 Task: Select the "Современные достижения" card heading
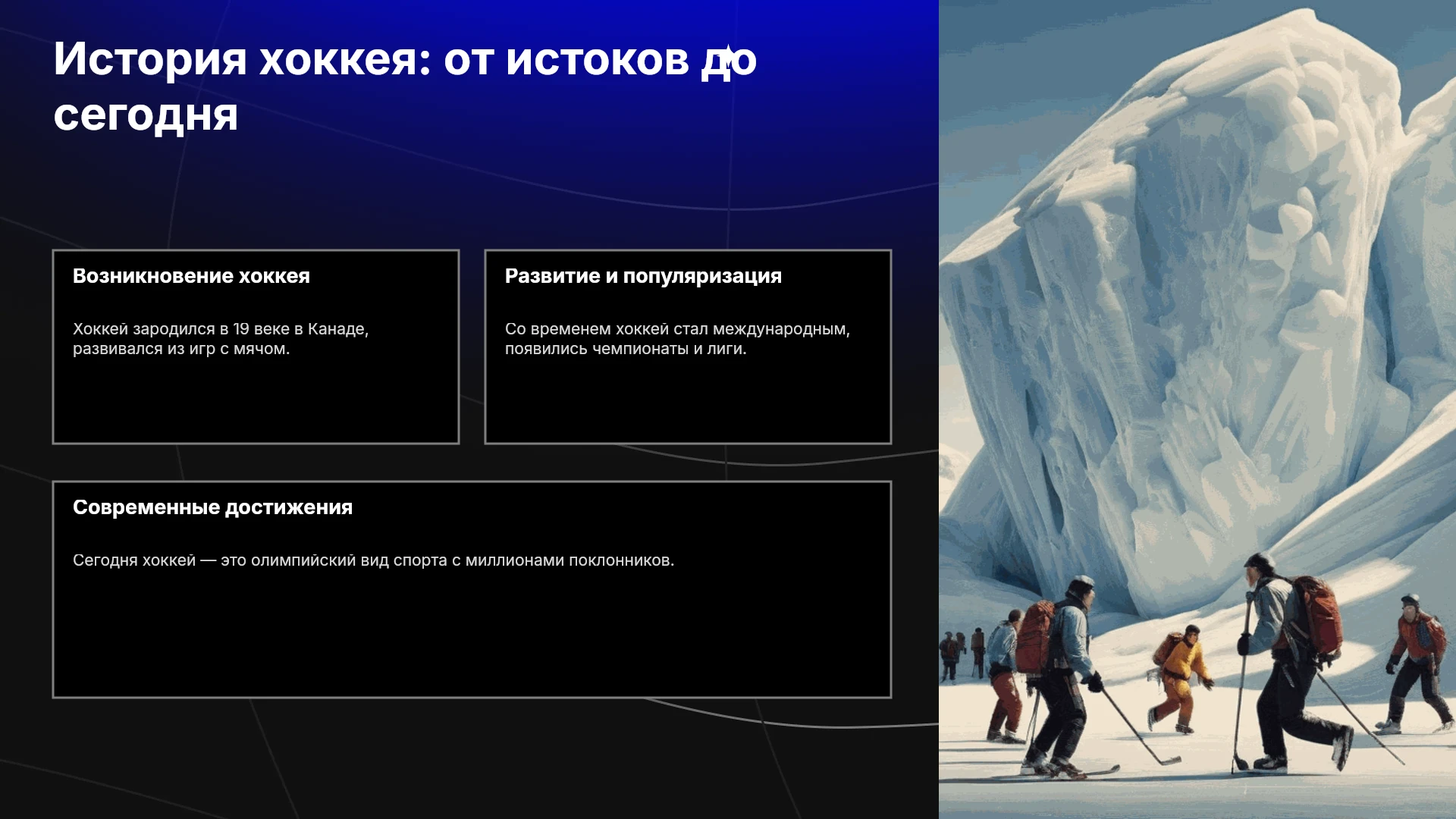212,507
